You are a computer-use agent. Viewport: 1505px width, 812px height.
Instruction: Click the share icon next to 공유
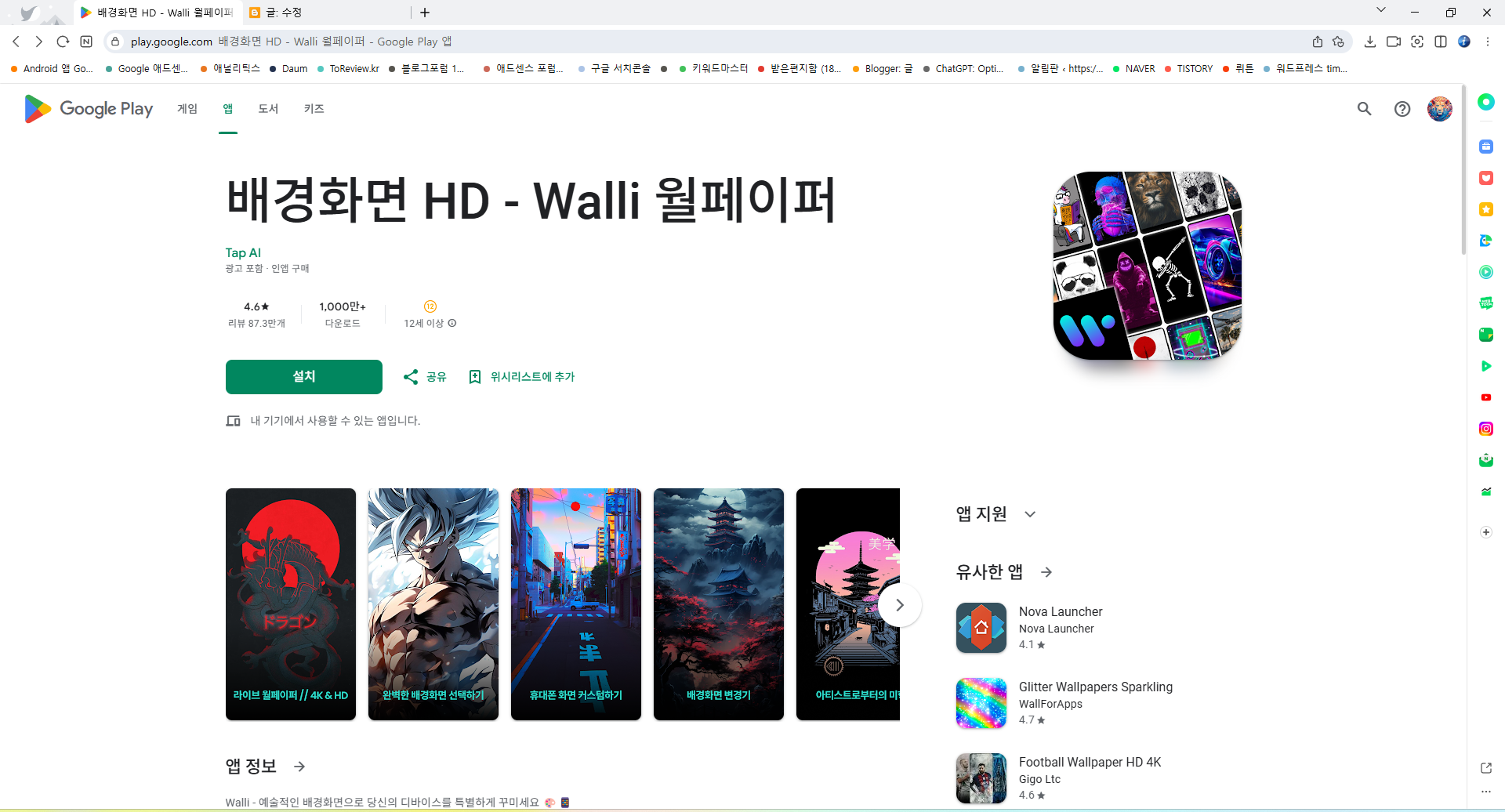point(411,377)
